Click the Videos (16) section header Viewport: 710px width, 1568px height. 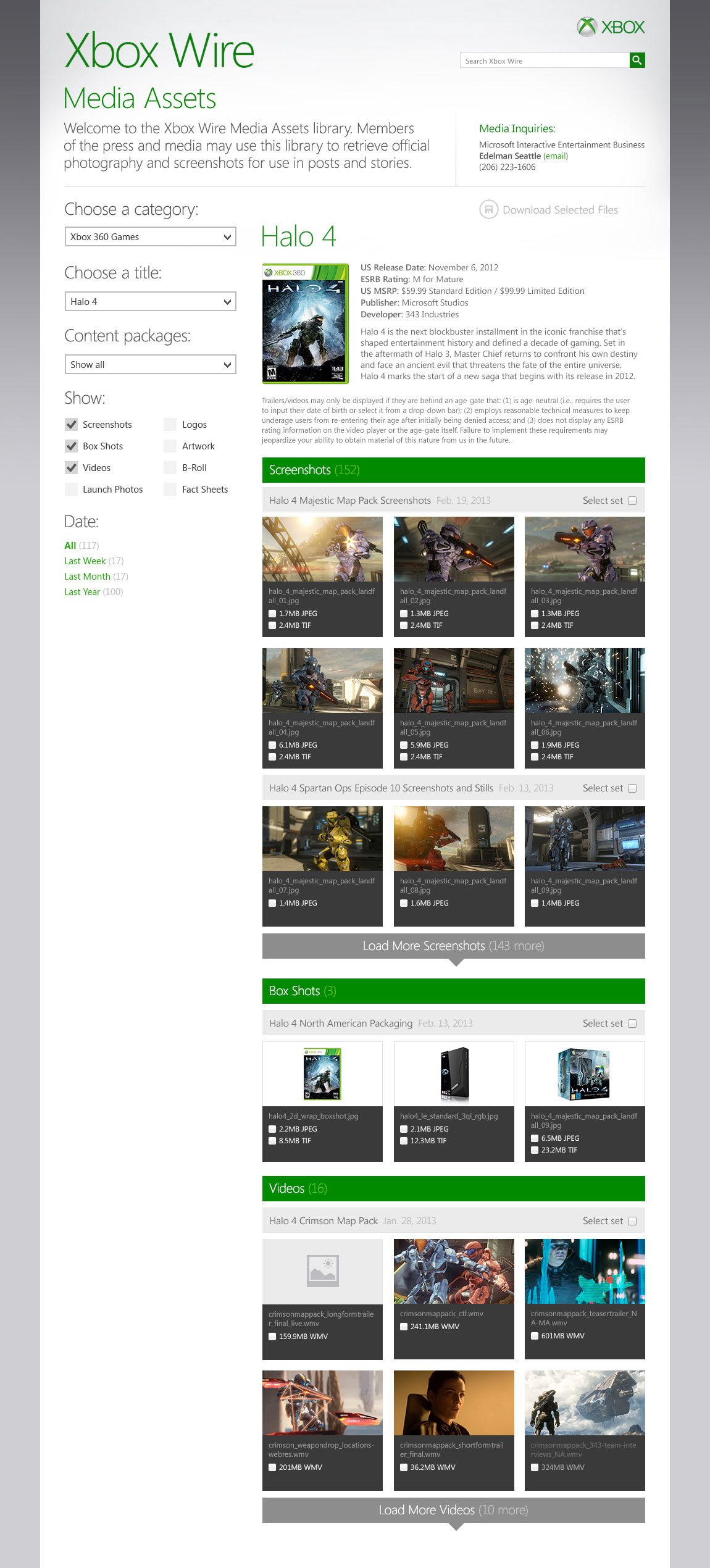[454, 1188]
